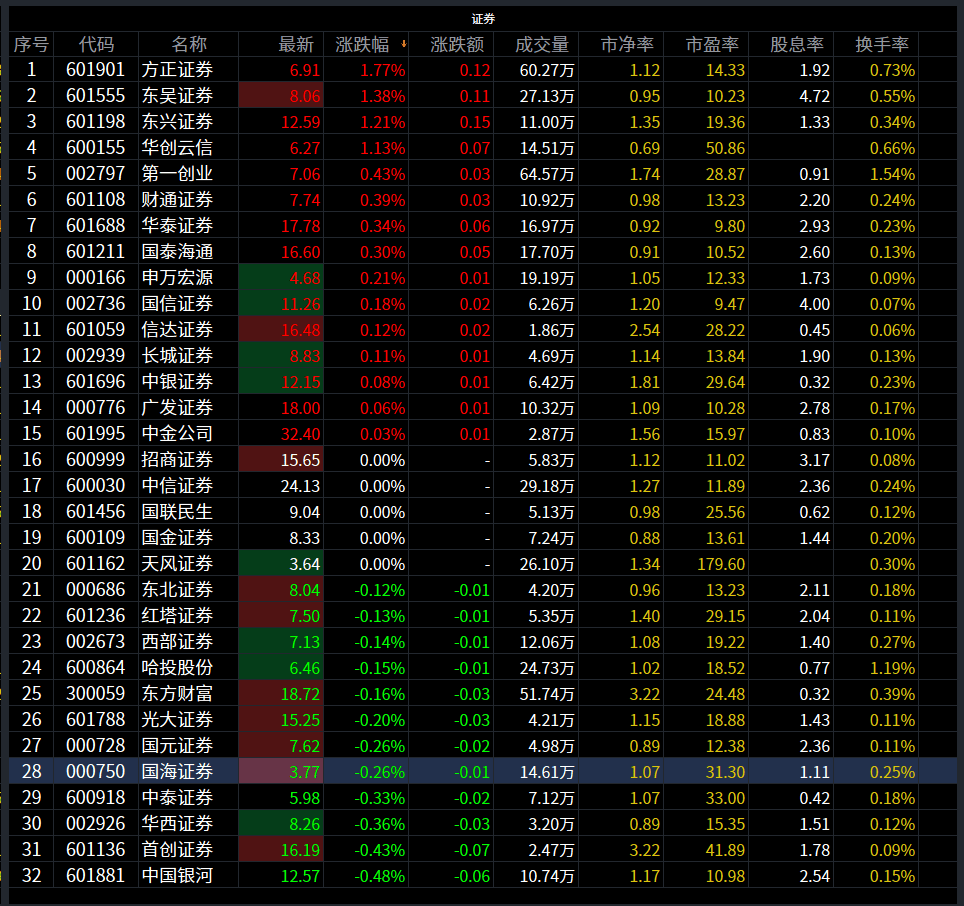Click the 市盈率 column header
Image resolution: width=964 pixels, height=906 pixels.
[711, 44]
